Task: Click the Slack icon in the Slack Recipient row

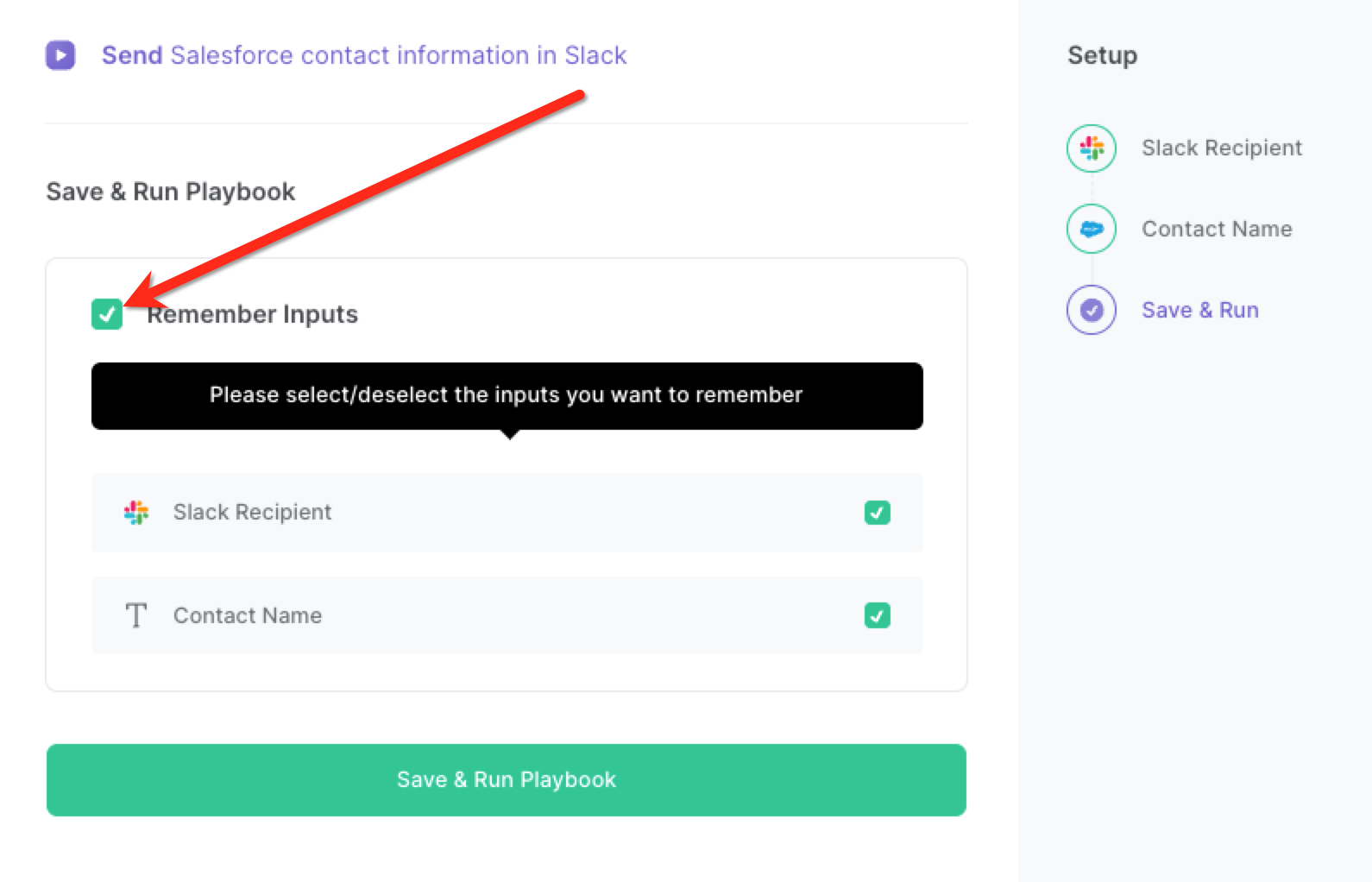Action: pyautogui.click(x=136, y=513)
